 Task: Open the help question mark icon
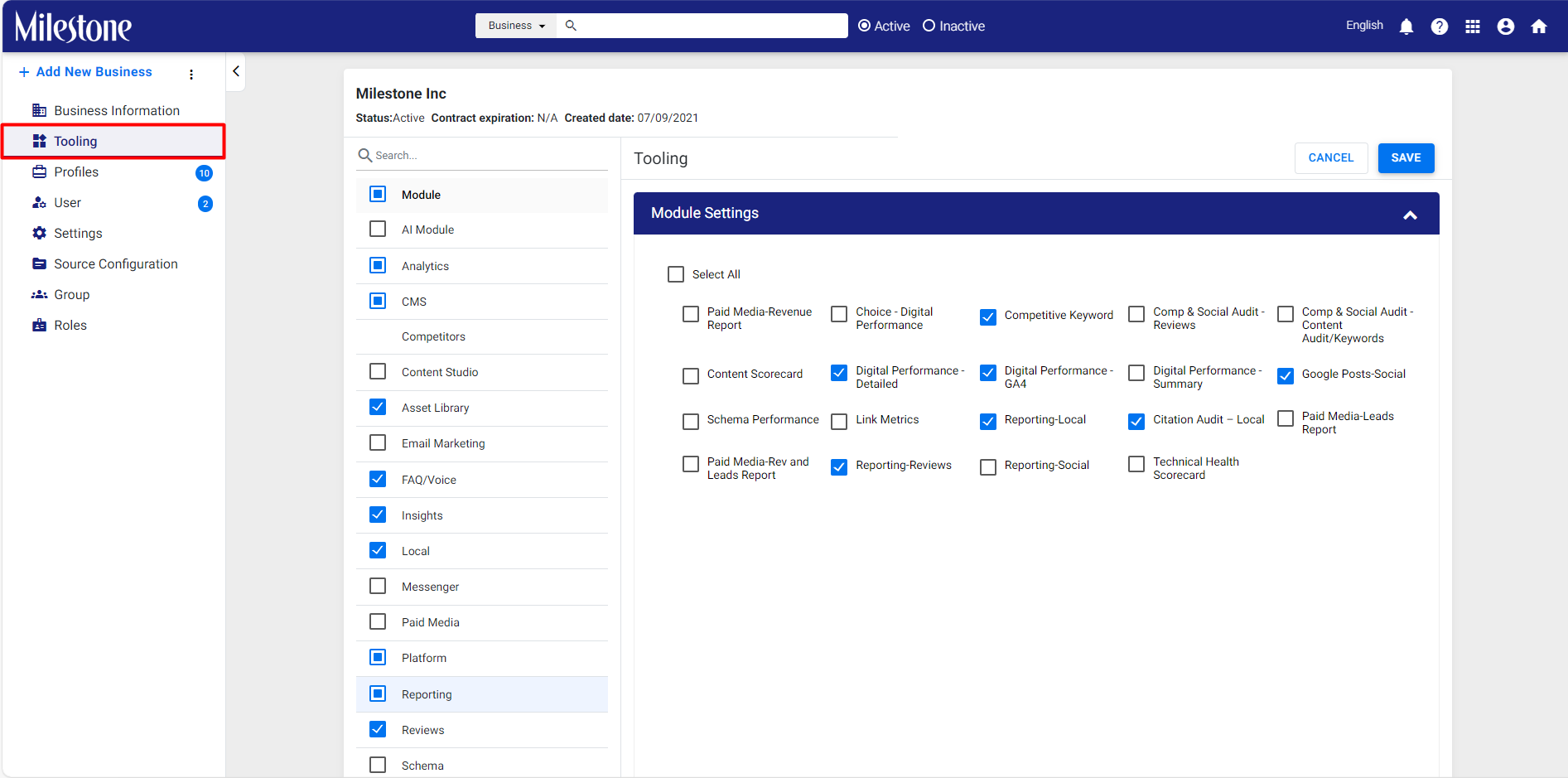pos(1440,27)
